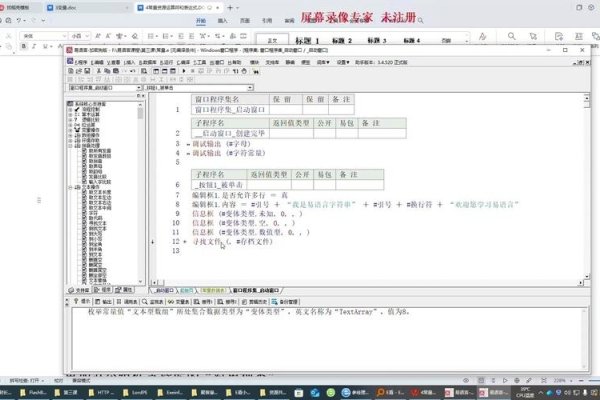
Task: Open the WPS font size dropdown
Action: (87, 36)
